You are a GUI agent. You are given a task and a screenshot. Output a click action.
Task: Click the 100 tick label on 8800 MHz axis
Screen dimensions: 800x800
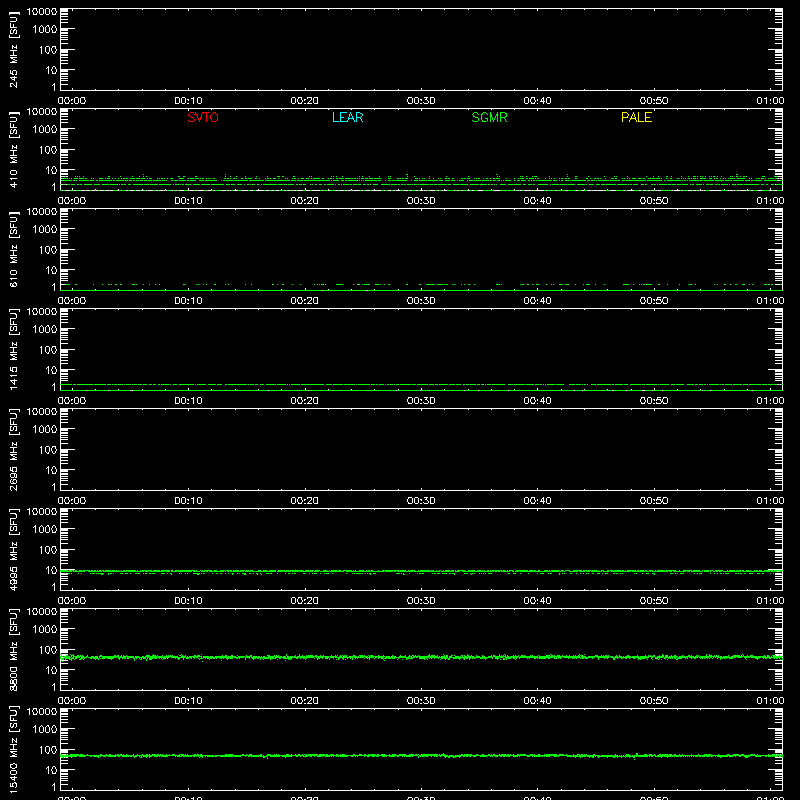pos(48,650)
